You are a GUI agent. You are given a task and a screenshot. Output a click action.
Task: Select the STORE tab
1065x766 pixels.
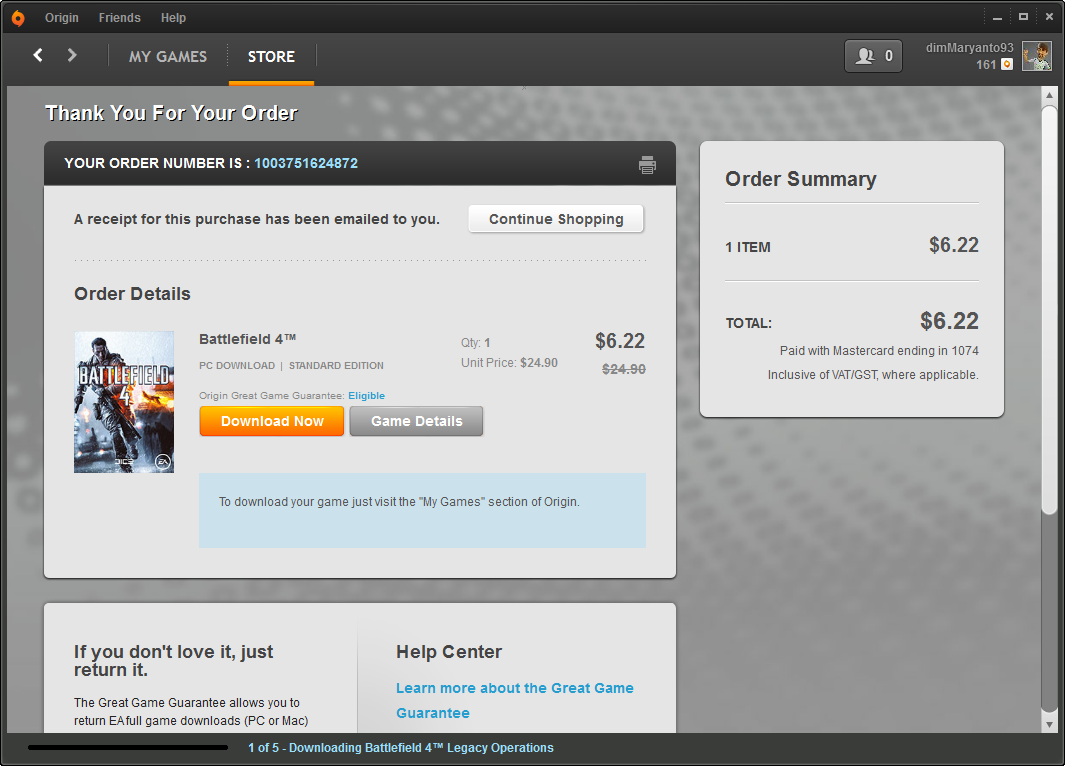pyautogui.click(x=271, y=57)
